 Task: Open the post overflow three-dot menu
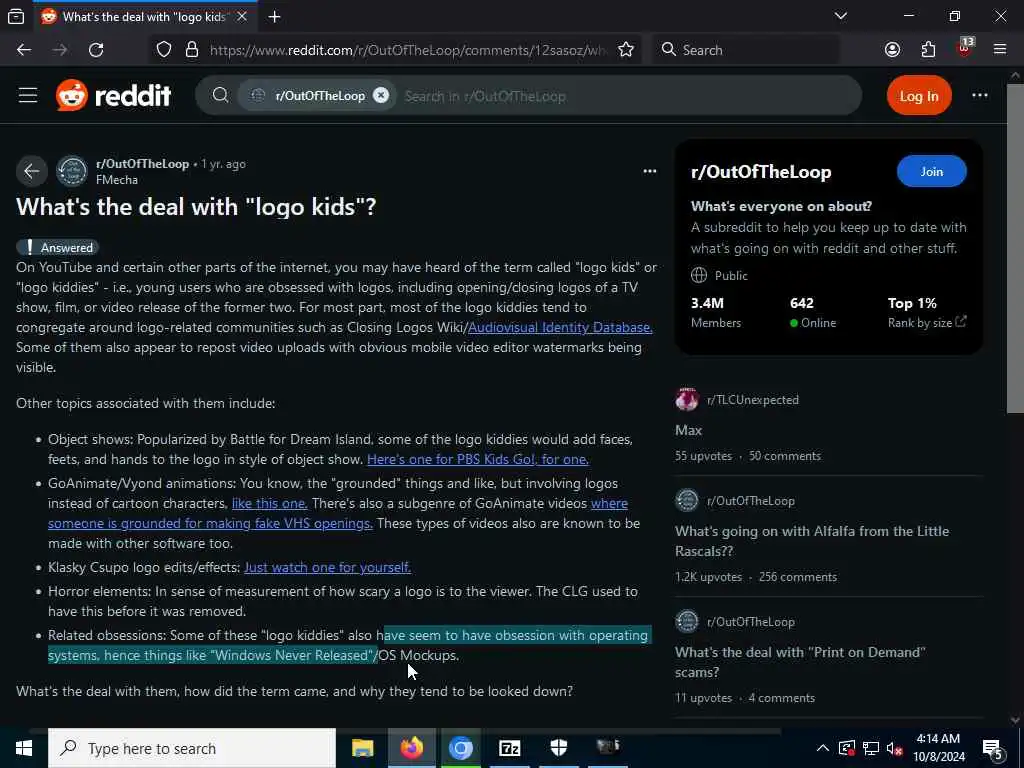(x=649, y=171)
